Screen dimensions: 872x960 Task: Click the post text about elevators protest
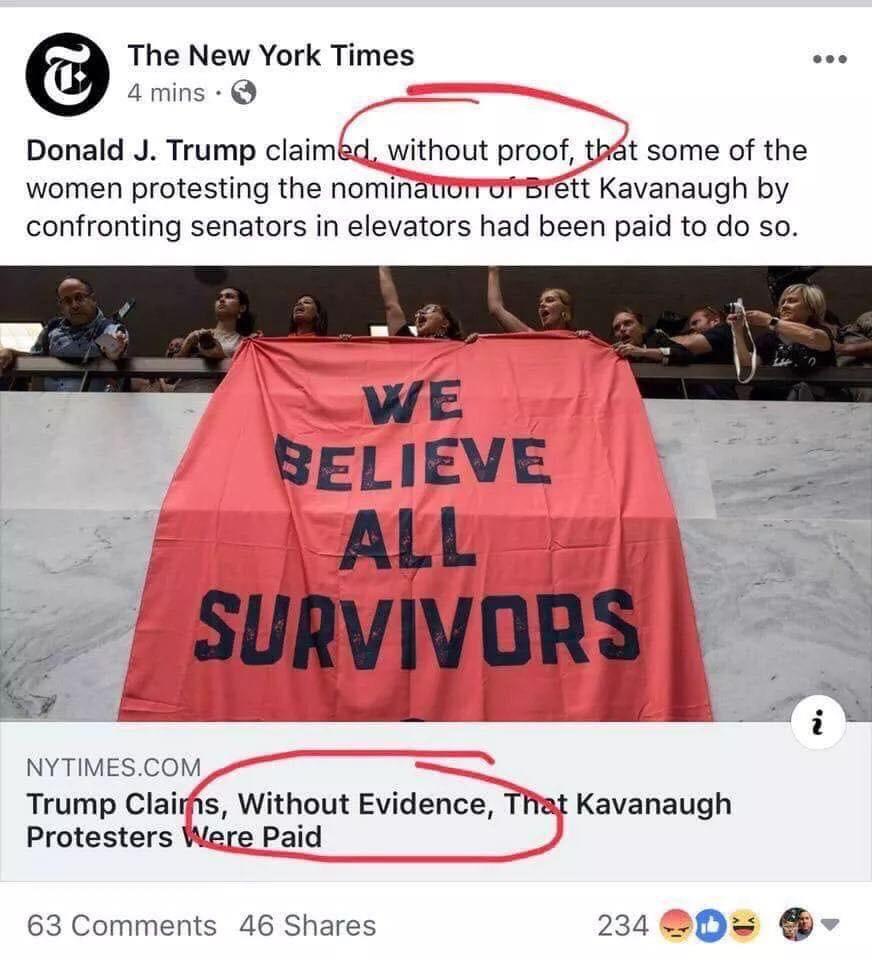[x=416, y=189]
